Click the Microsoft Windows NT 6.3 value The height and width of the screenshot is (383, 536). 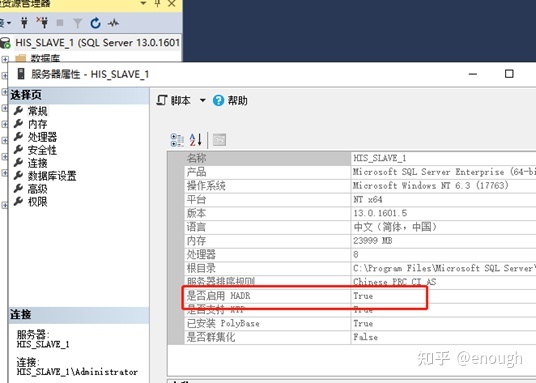coord(431,186)
